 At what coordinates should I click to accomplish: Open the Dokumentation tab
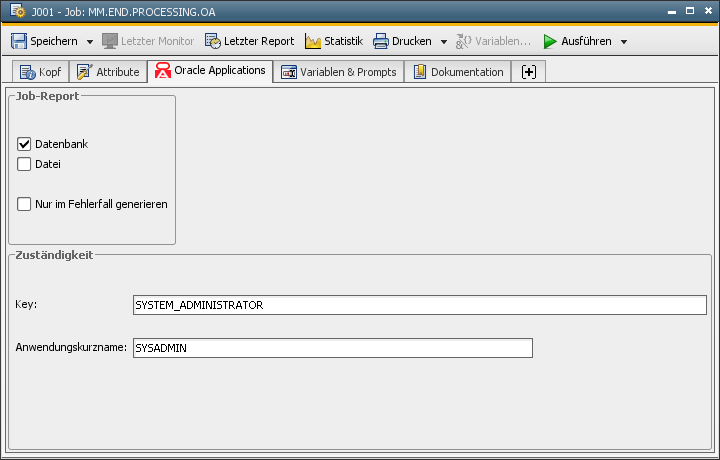(458, 72)
